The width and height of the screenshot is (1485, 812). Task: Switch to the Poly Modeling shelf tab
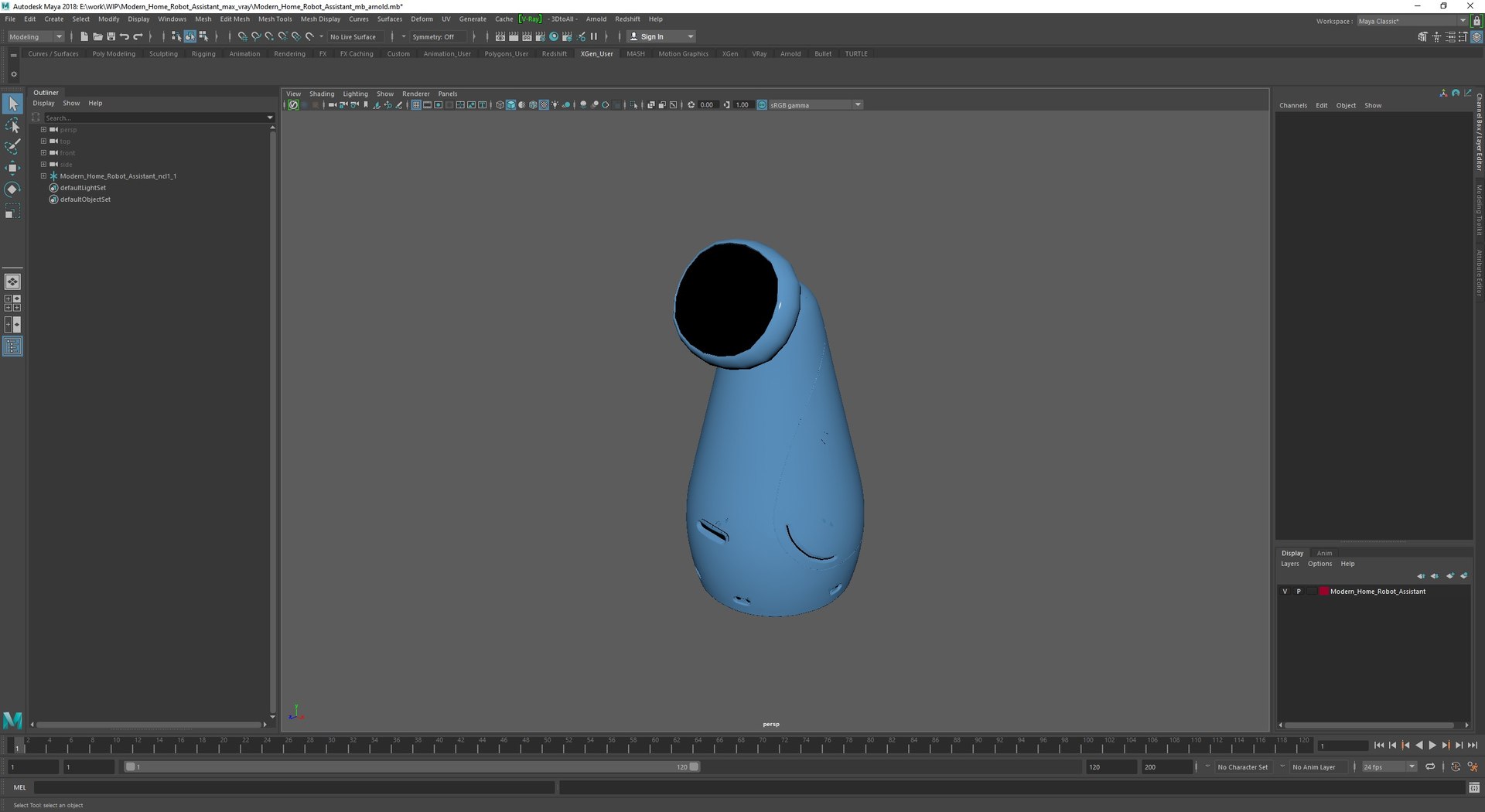(x=114, y=54)
